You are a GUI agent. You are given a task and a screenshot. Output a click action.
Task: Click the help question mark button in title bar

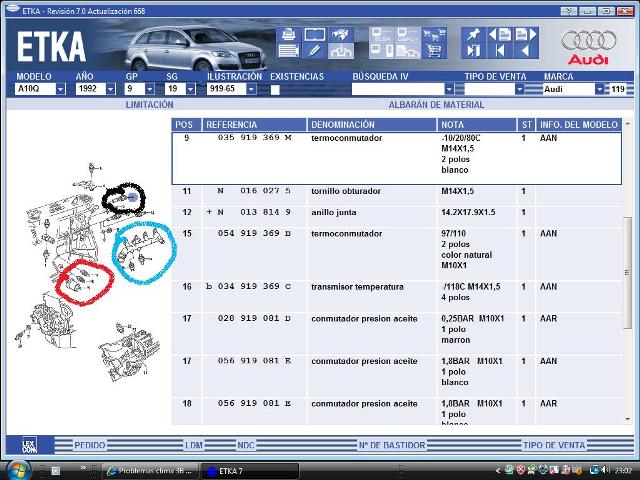tap(569, 11)
